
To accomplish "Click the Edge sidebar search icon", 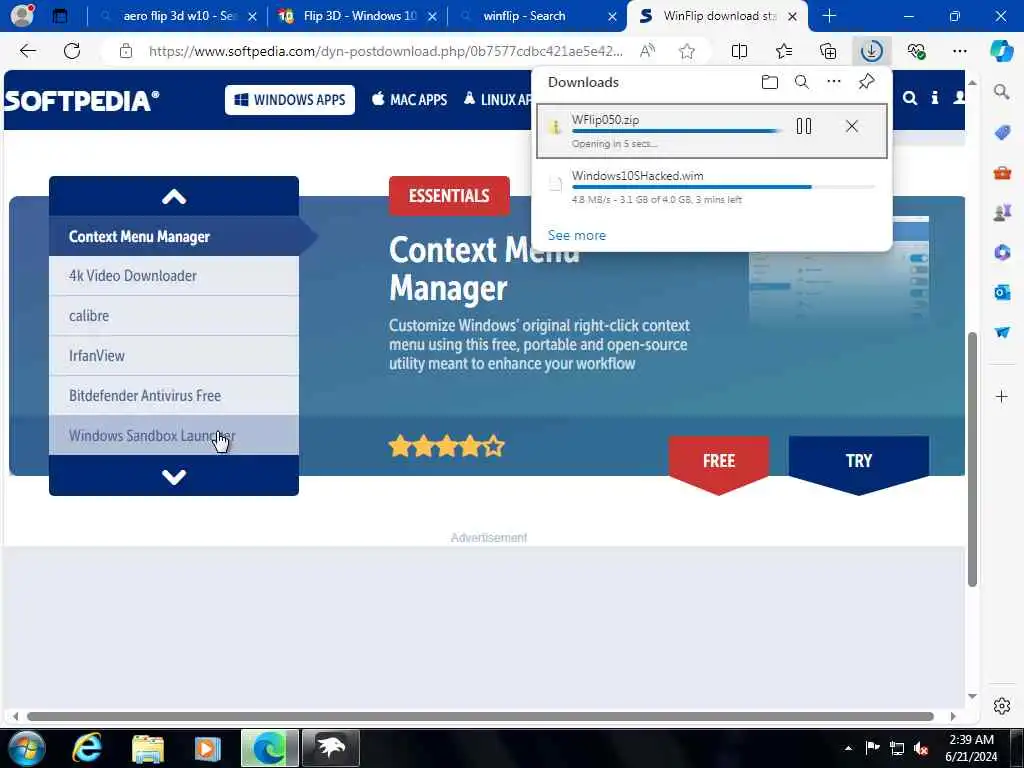I will [1002, 92].
